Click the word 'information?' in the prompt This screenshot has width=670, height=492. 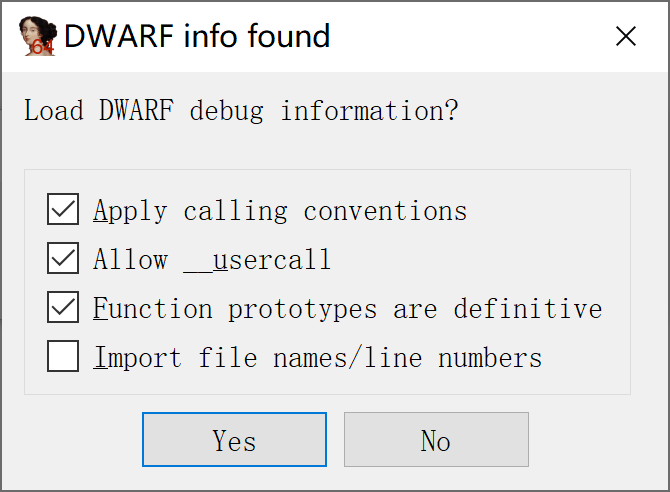[369, 110]
